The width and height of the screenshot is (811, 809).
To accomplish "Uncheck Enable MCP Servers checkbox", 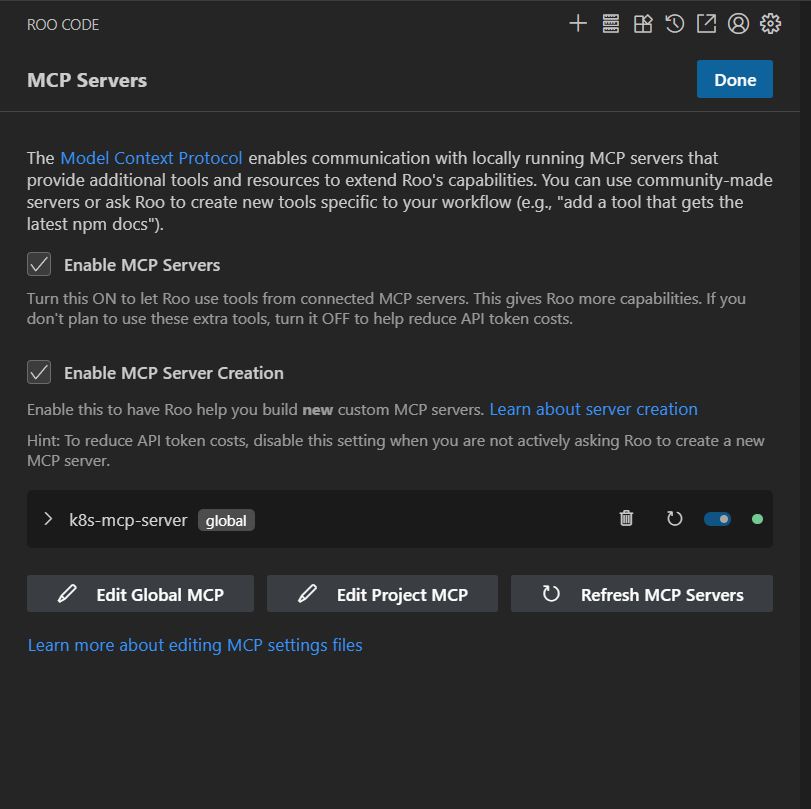I will click(39, 265).
